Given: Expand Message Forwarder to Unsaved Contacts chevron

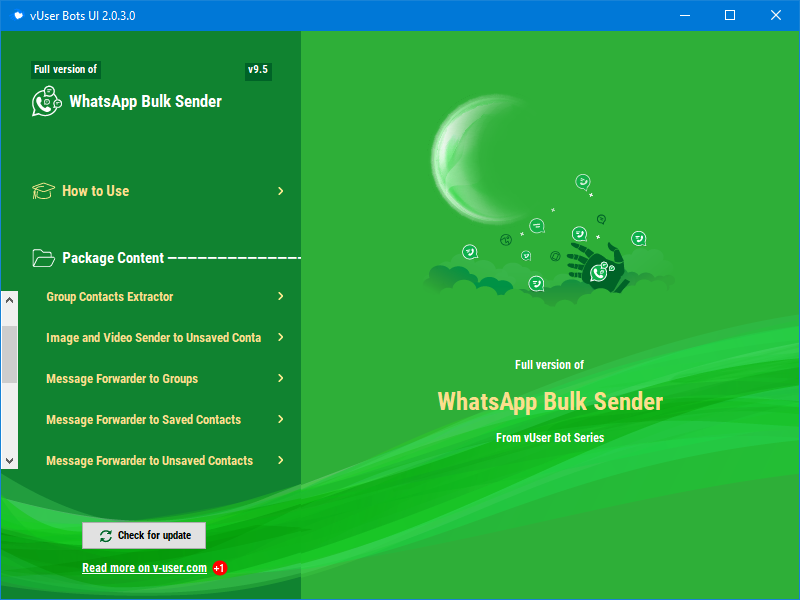Looking at the screenshot, I should [x=281, y=460].
